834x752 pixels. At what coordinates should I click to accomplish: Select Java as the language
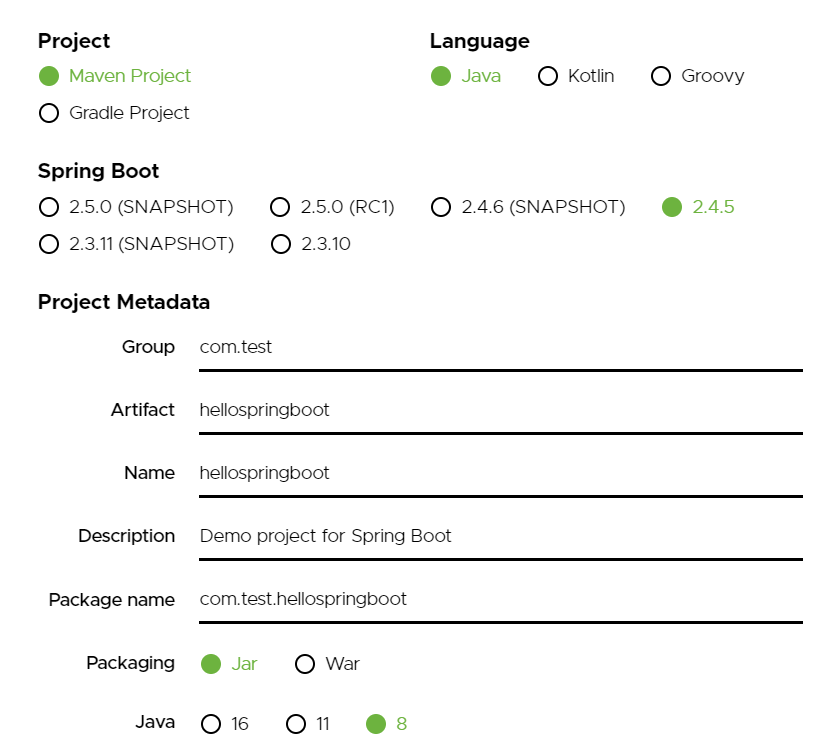pos(441,76)
